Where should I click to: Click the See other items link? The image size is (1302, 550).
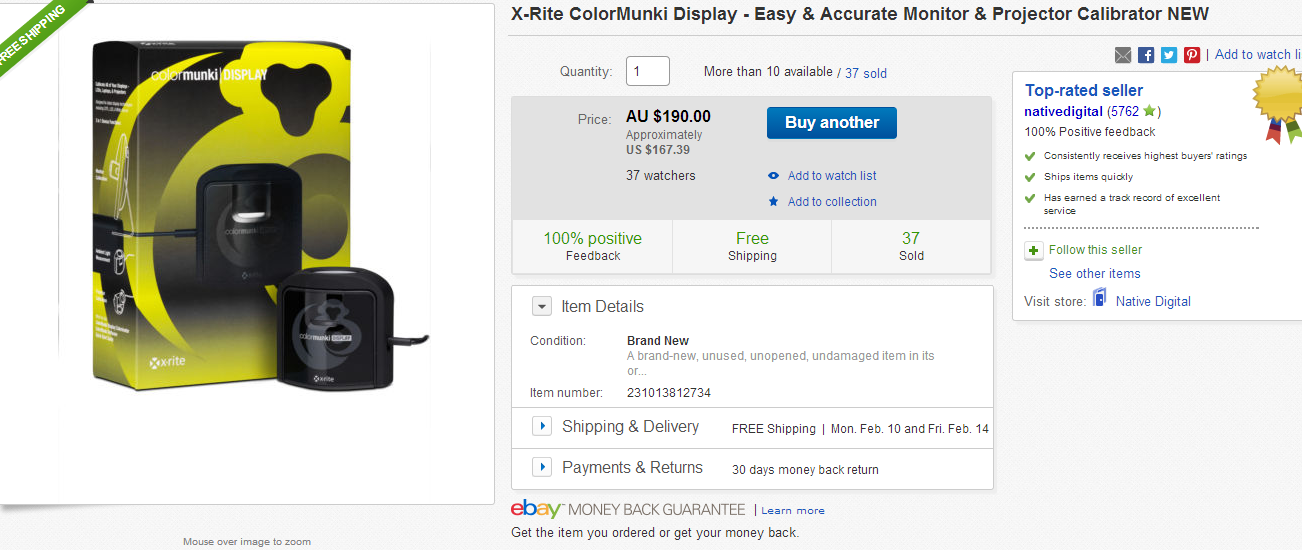1094,274
